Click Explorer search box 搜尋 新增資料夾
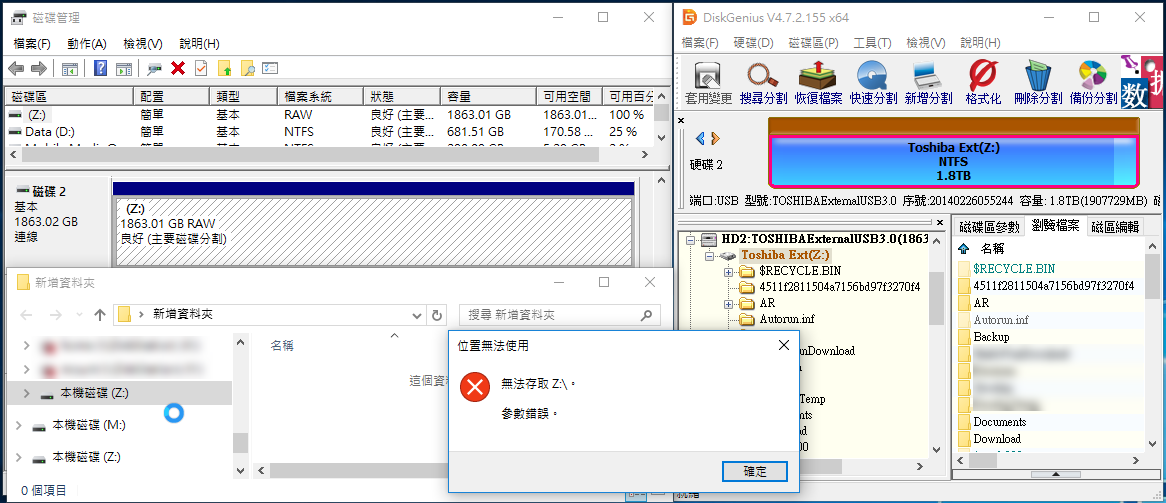 pyautogui.click(x=560, y=315)
